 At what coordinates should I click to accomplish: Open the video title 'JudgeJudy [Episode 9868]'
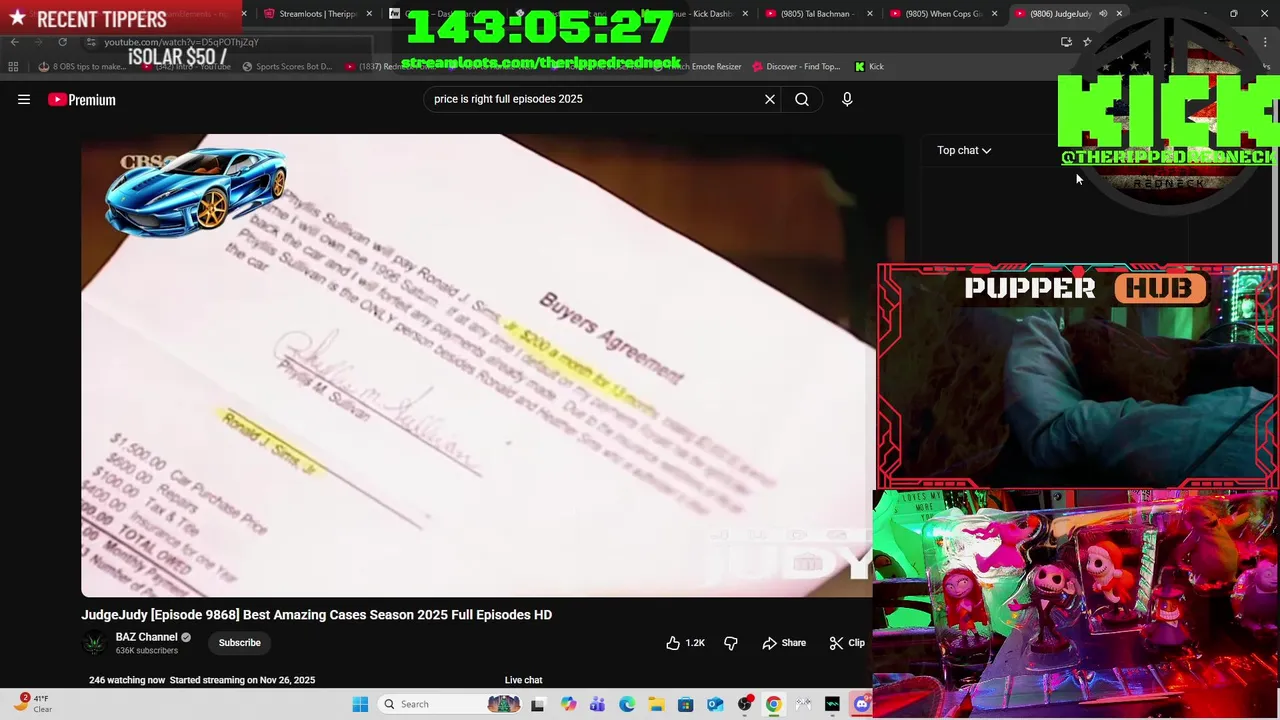click(x=316, y=615)
